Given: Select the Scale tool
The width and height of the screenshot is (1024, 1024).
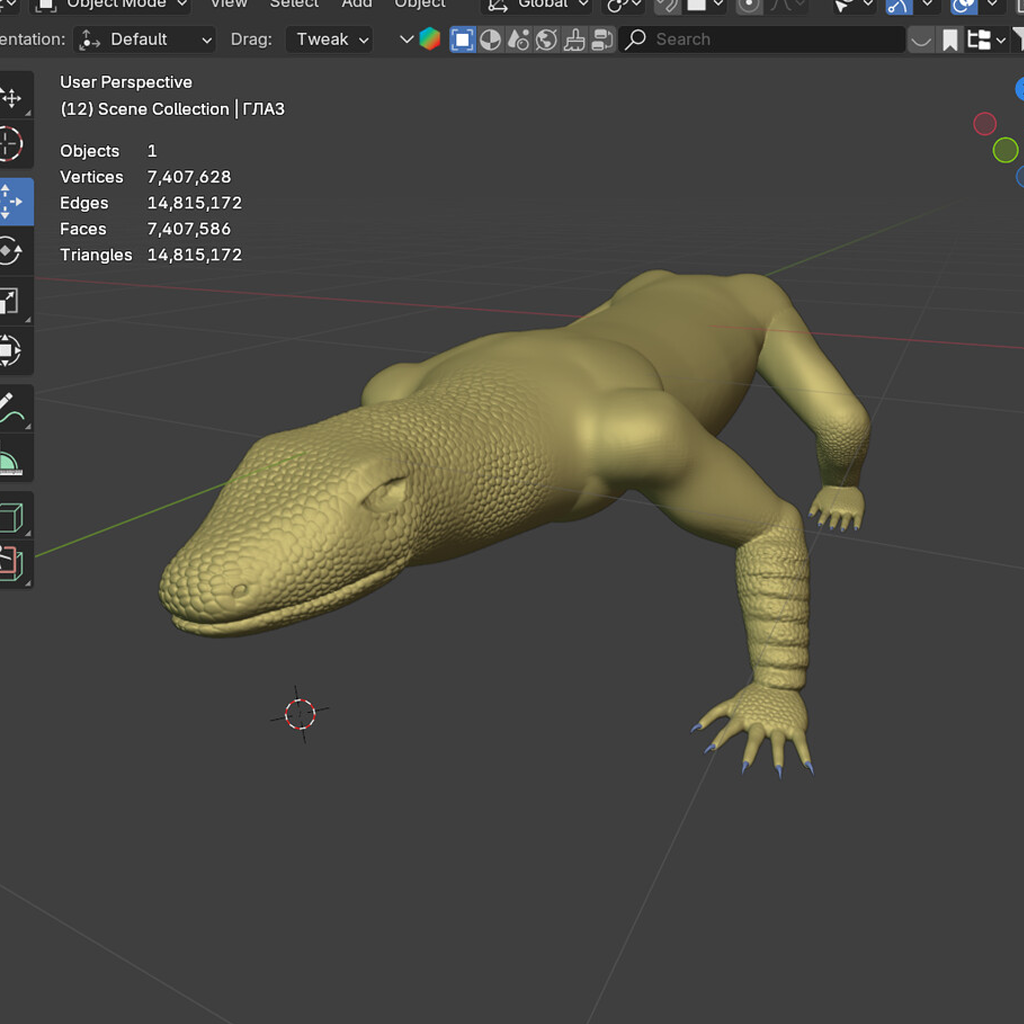Looking at the screenshot, I should tap(12, 301).
